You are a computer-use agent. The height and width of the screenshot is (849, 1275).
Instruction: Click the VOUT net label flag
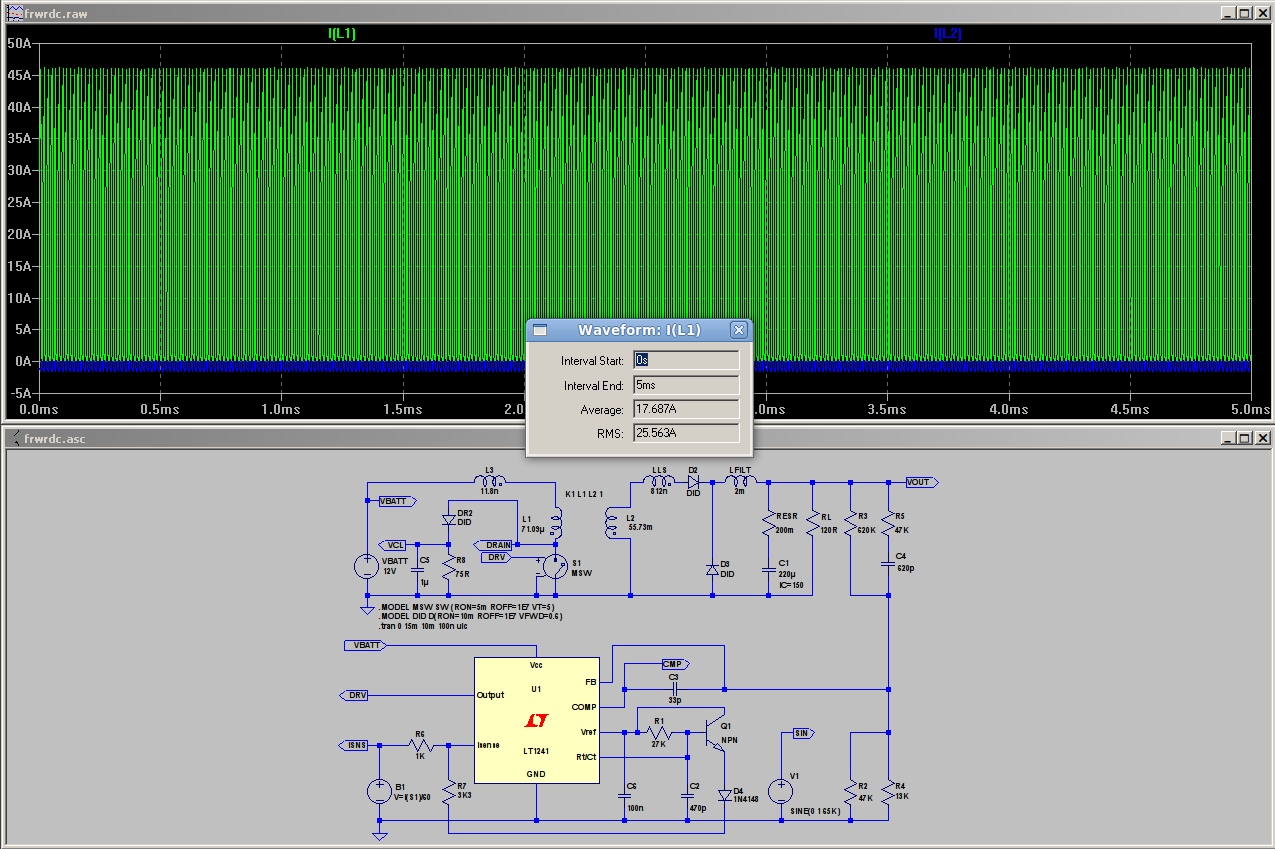click(920, 482)
